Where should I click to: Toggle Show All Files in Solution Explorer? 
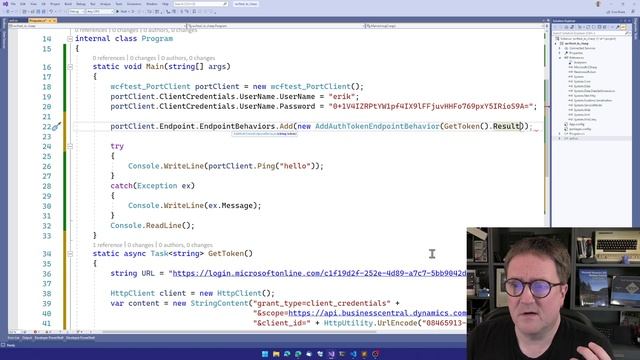pyautogui.click(x=604, y=27)
